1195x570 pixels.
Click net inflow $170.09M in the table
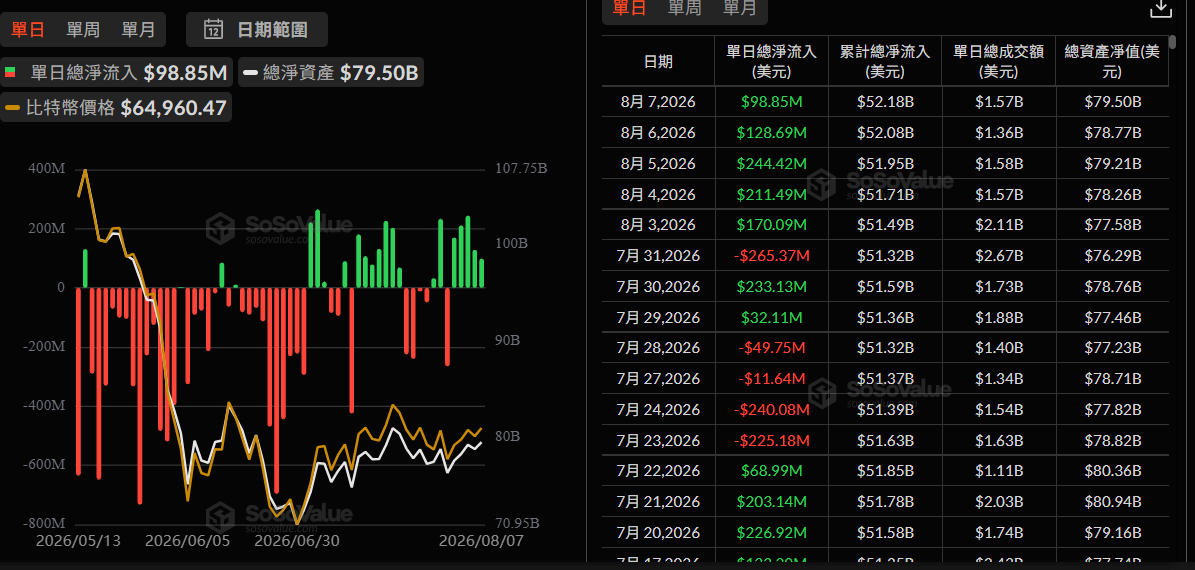coord(771,225)
